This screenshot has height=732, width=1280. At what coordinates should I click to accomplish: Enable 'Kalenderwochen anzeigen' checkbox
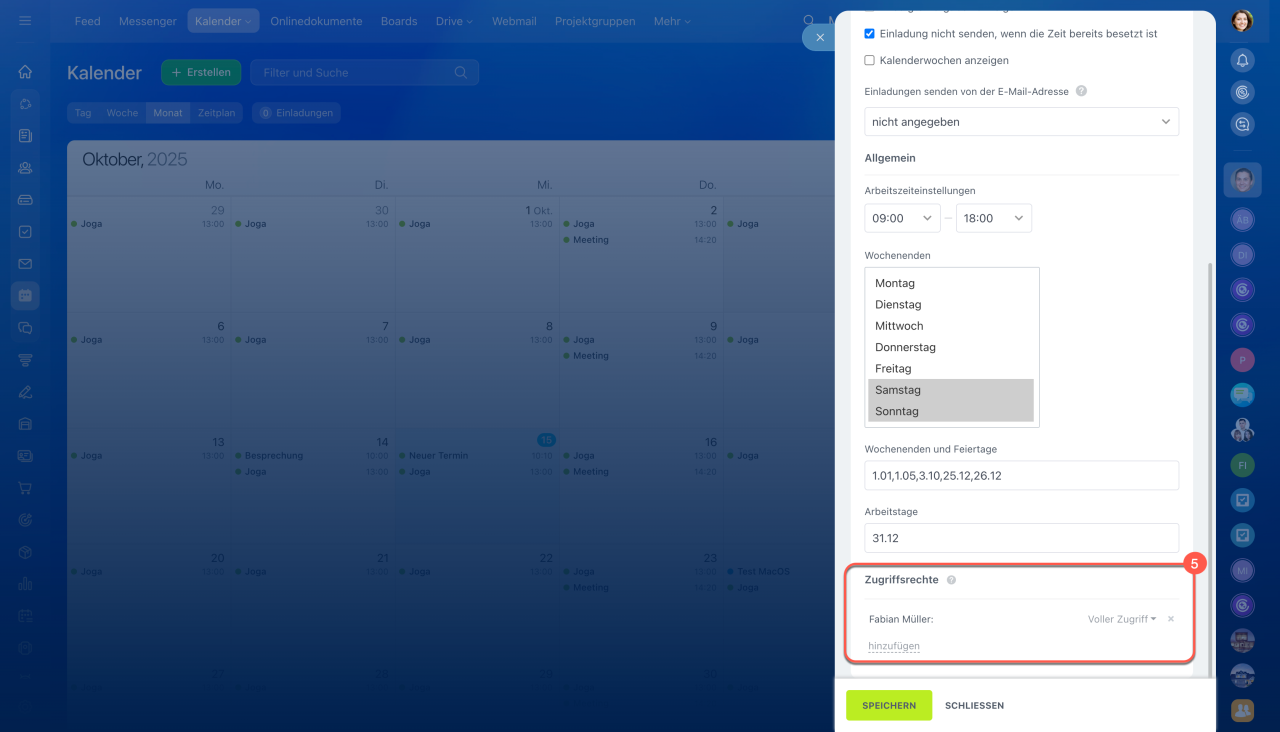(x=869, y=61)
